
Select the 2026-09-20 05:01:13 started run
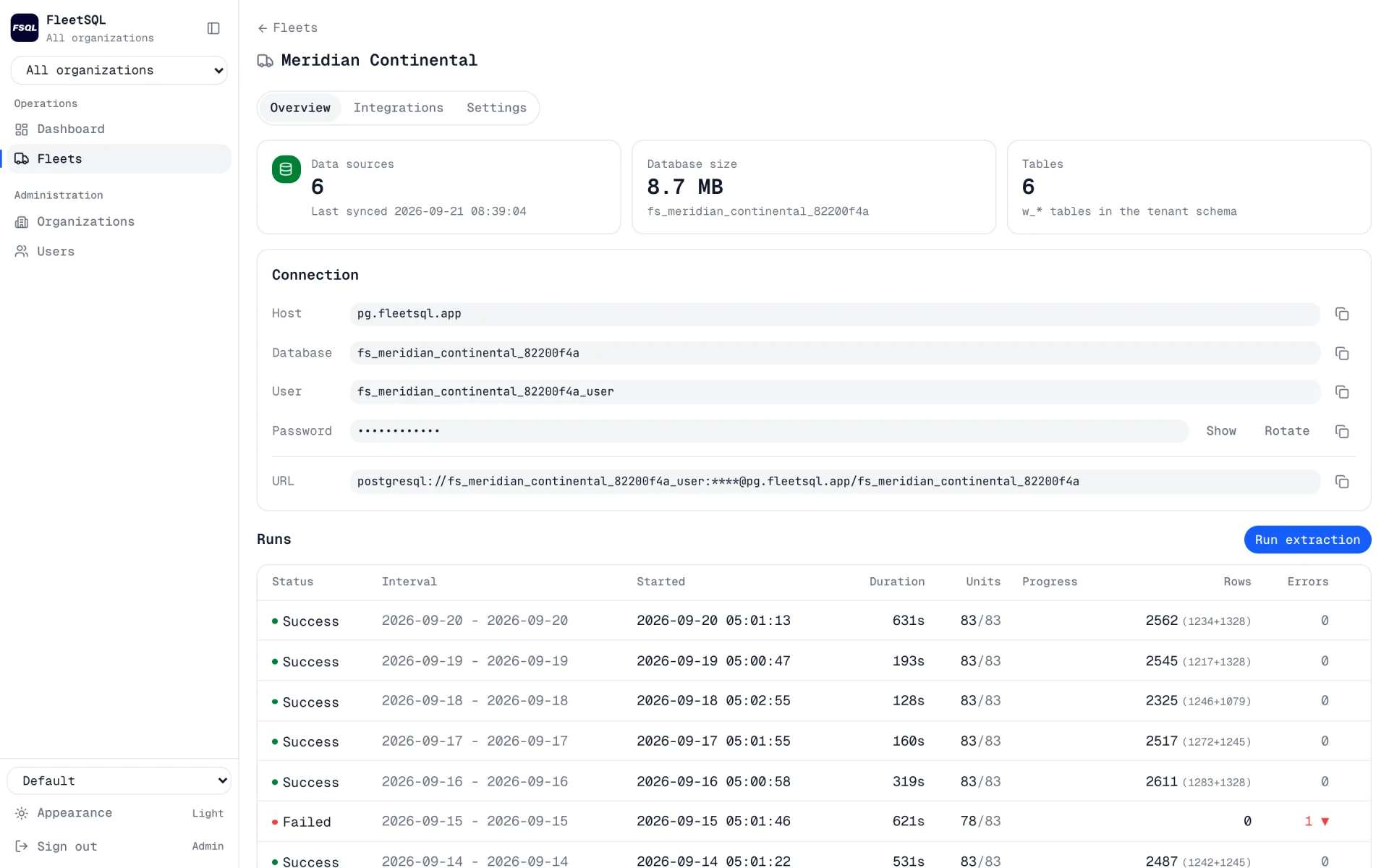coord(713,621)
